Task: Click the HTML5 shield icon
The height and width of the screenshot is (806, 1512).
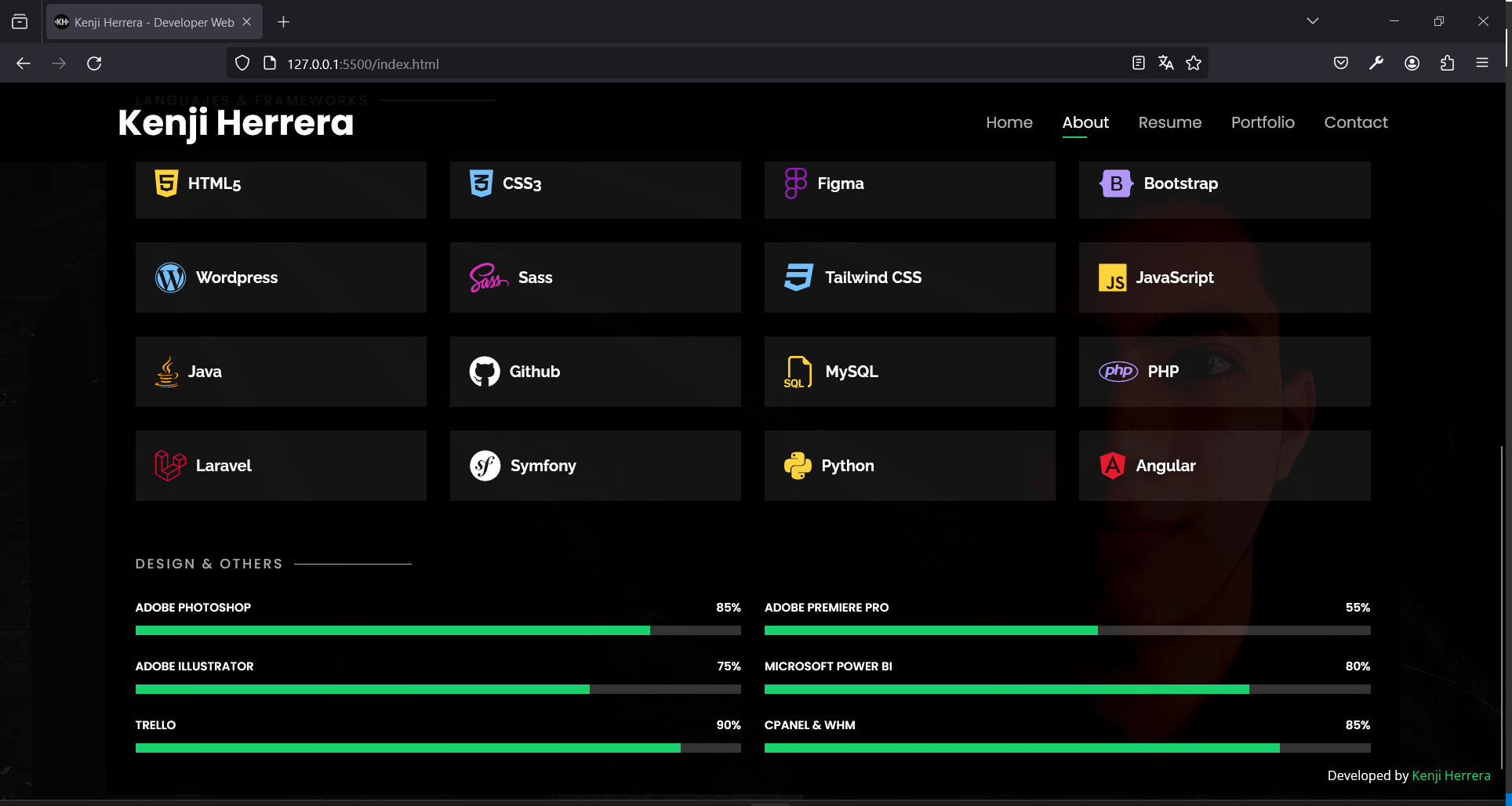Action: coord(166,183)
